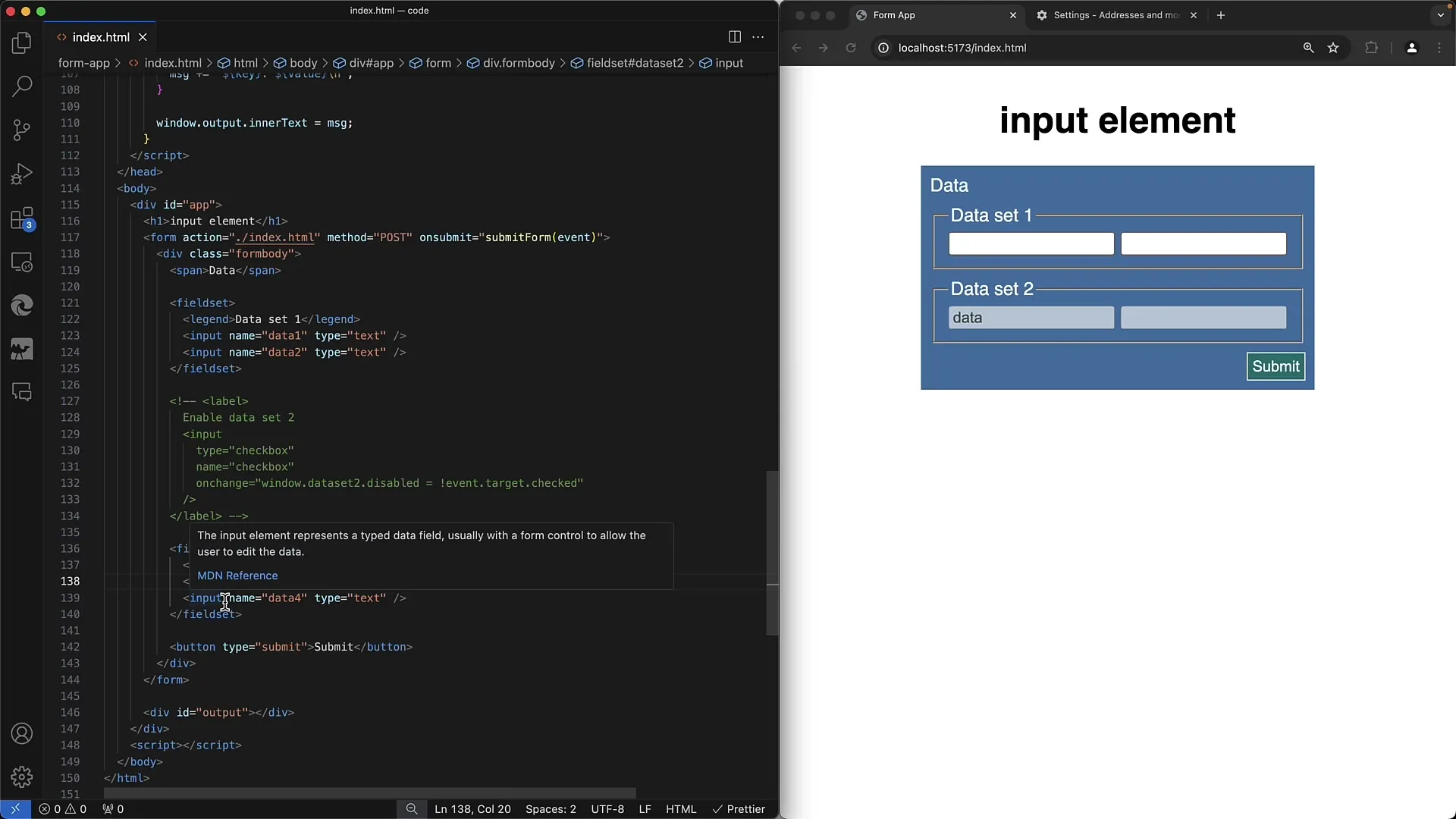Image resolution: width=1456 pixels, height=819 pixels.
Task: Open the Chat view in activity bar
Action: click(22, 392)
